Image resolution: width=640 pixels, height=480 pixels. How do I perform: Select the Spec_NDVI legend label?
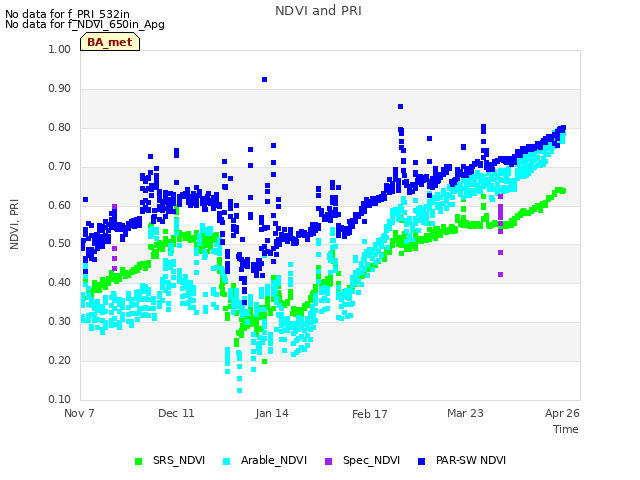point(371,460)
